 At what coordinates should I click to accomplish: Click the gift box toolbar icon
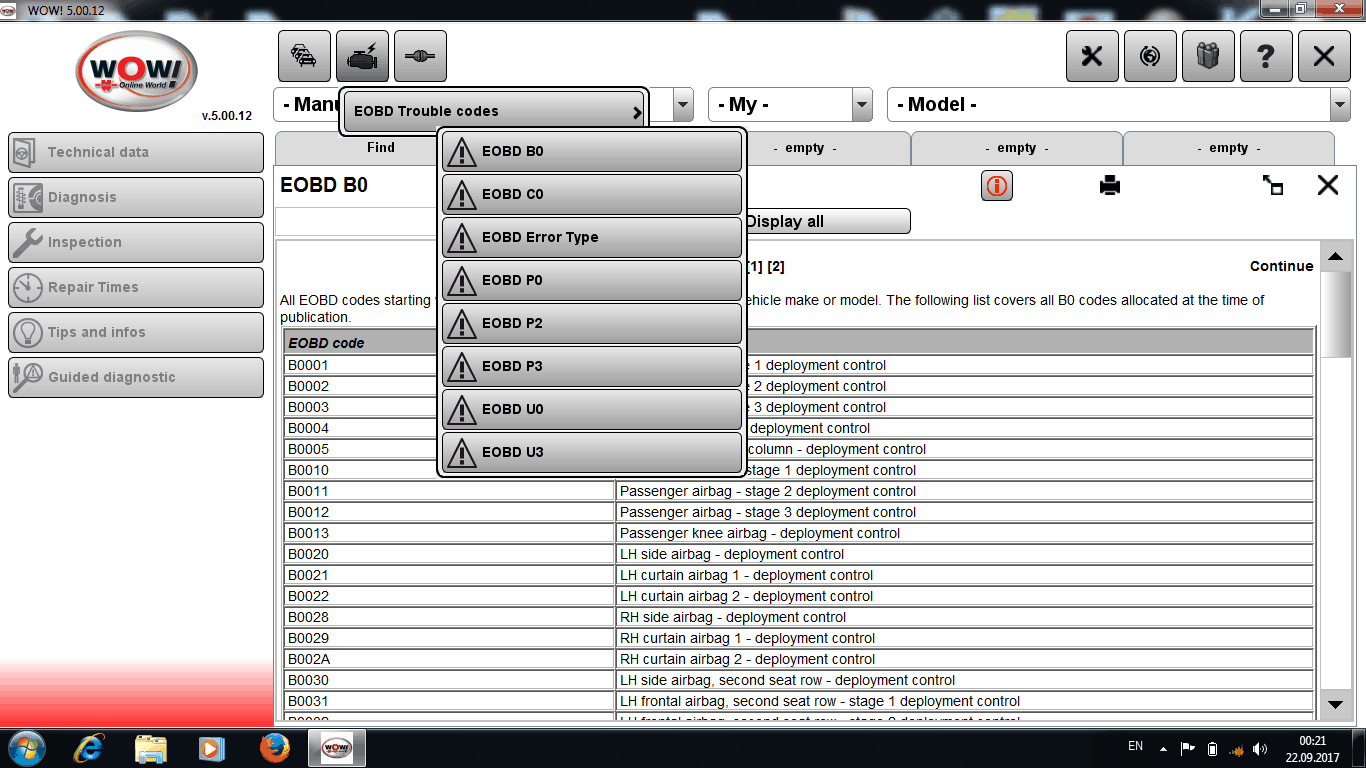pos(1208,56)
